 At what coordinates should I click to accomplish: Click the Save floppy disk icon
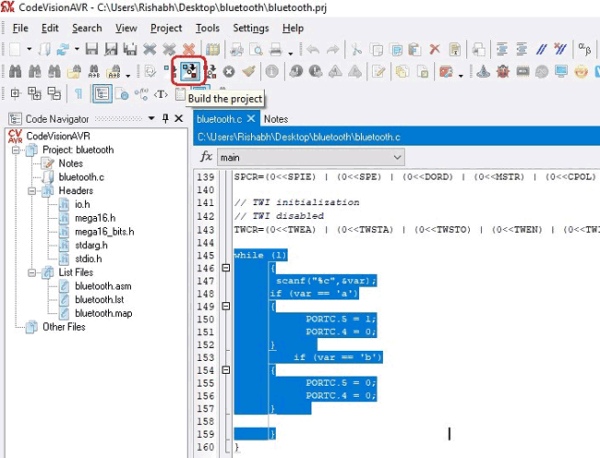tap(91, 48)
